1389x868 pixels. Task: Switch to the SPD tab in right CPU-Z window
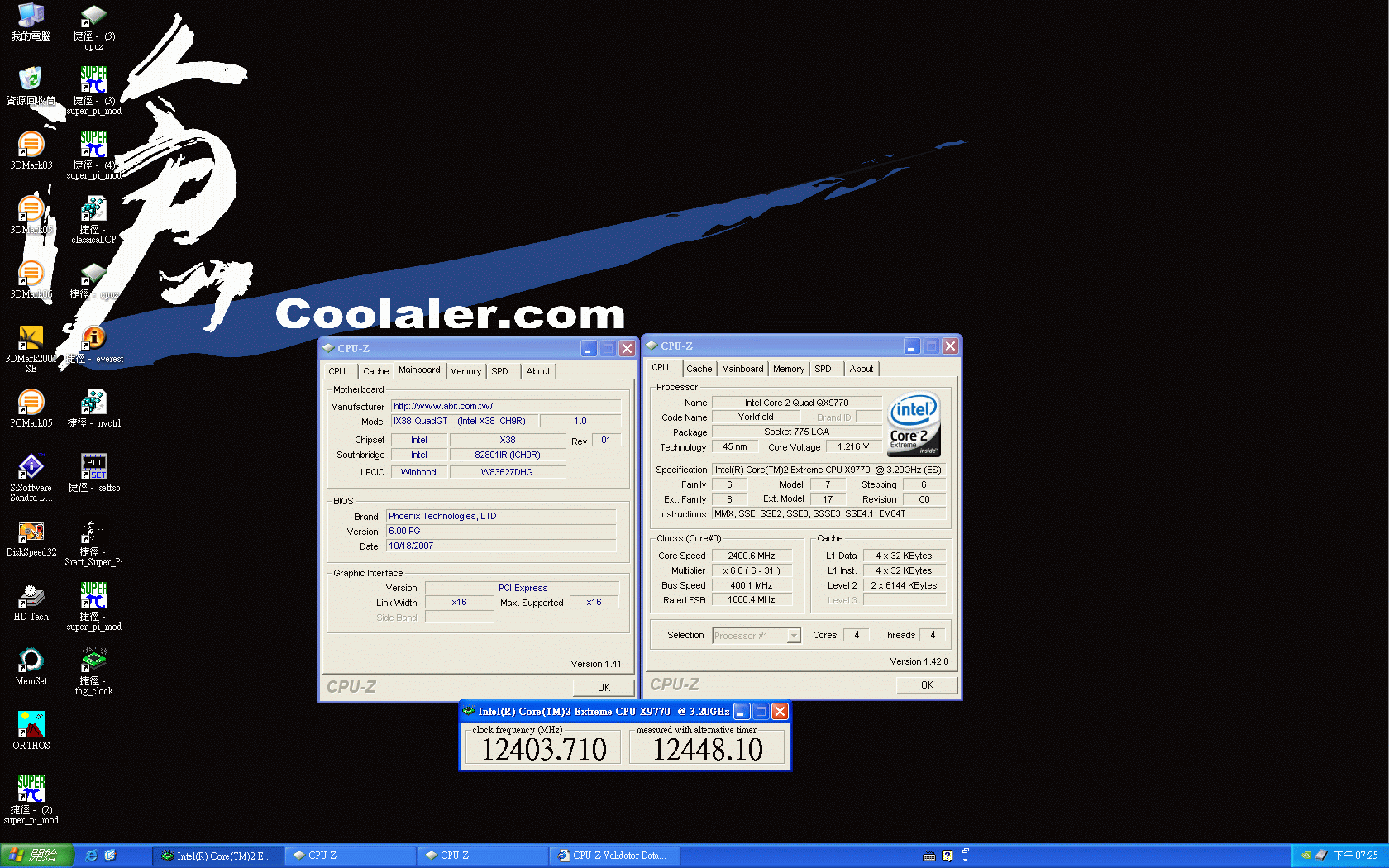pyautogui.click(x=823, y=369)
